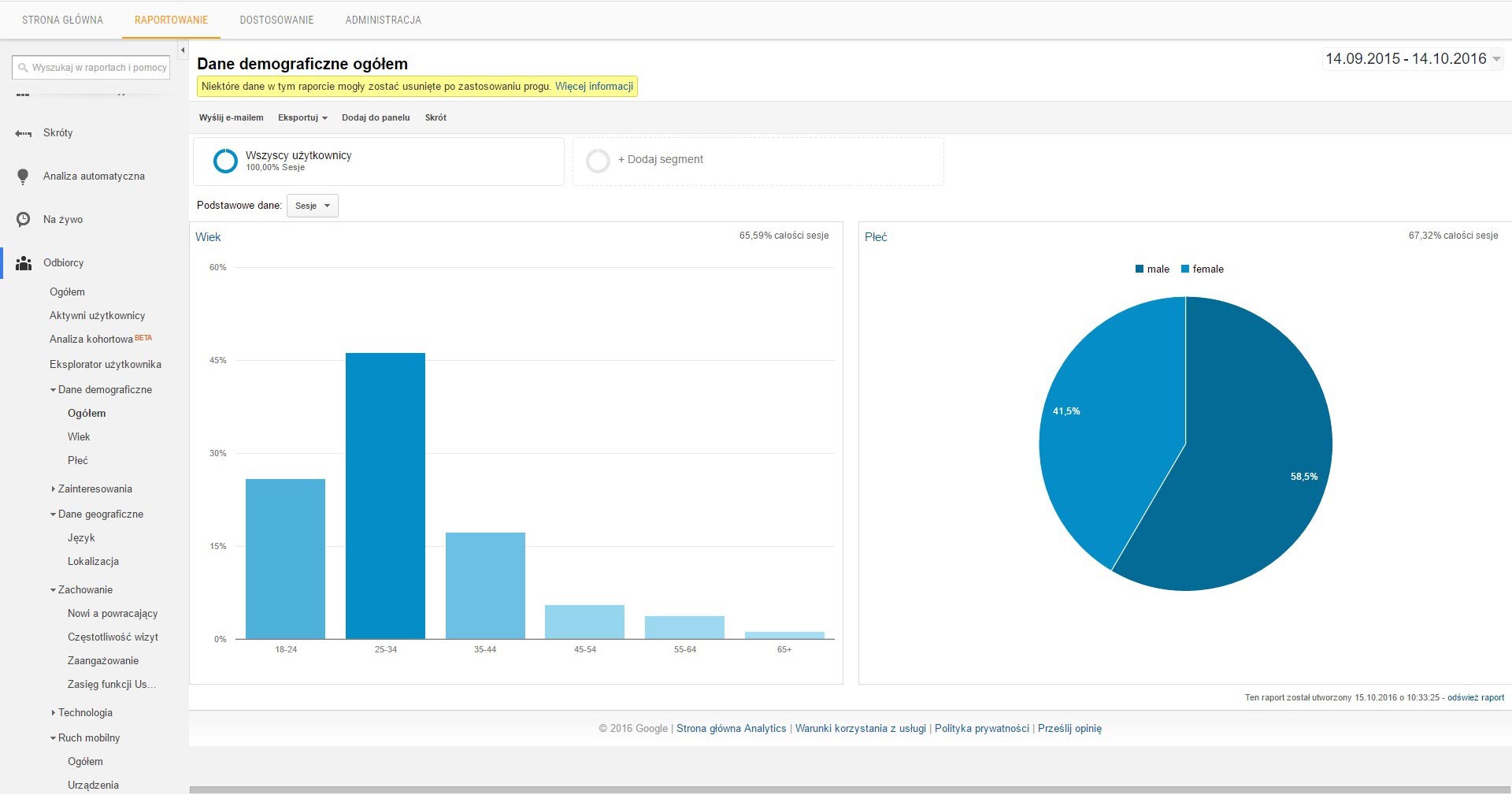Click the Odbiorcy people icon
This screenshot has height=795, width=1512.
pos(24,263)
